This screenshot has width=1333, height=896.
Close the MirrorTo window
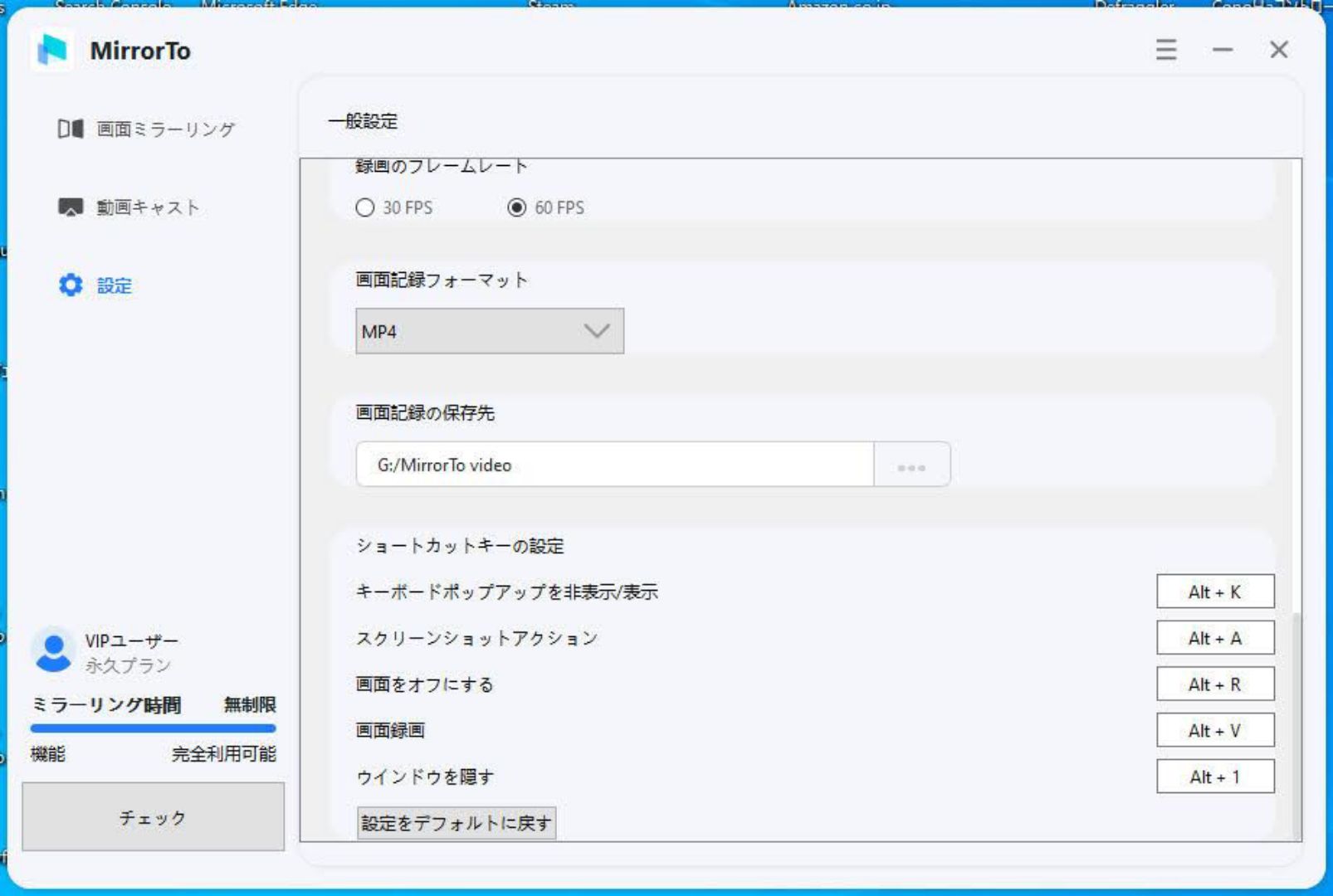click(1279, 50)
